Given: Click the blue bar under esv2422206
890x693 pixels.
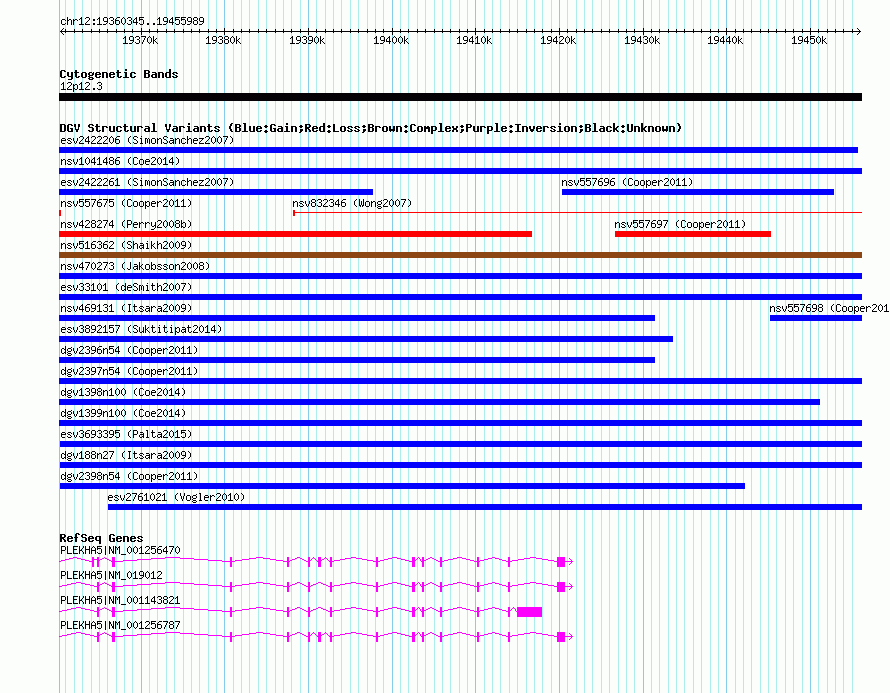Looking at the screenshot, I should [x=459, y=150].
